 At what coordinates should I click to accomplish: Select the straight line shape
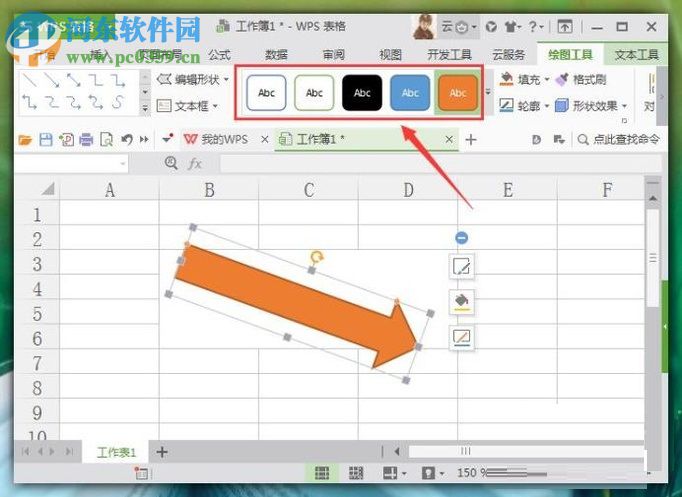(30, 80)
